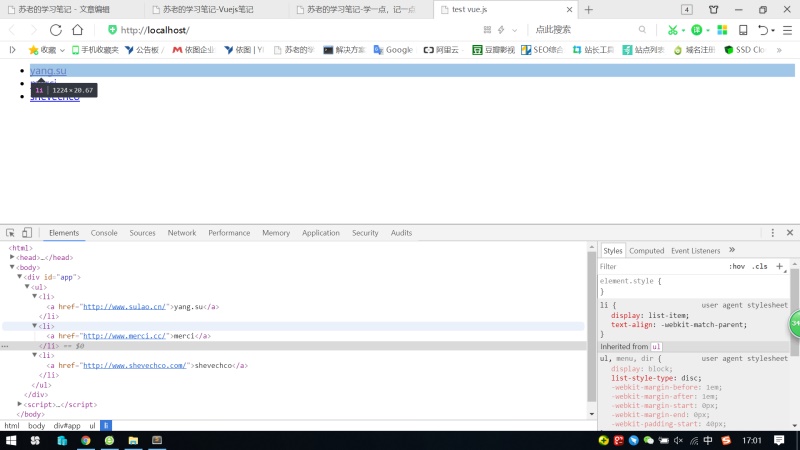Viewport: 800px width, 450px height.
Task: Open the browser hamburger menu
Action: (787, 30)
